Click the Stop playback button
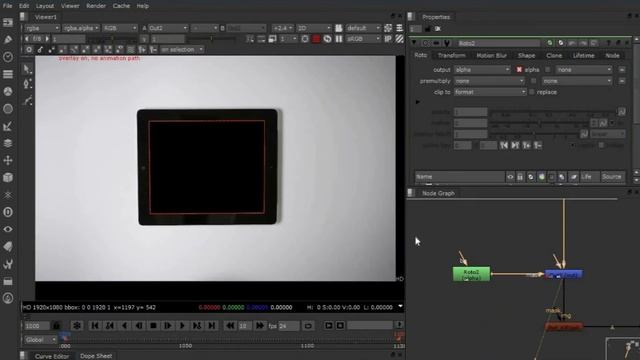Viewport: 640px width, 360px height. (153, 326)
